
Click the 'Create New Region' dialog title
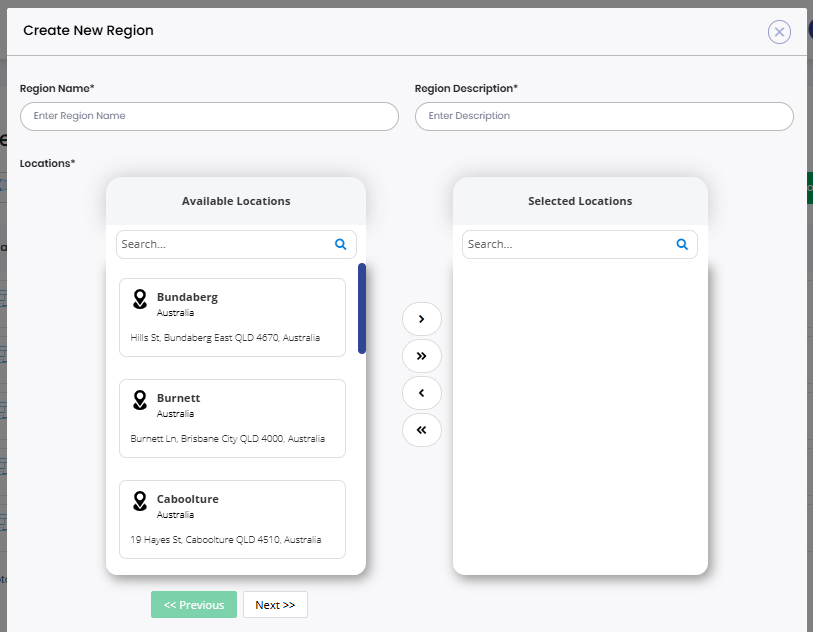pyautogui.click(x=88, y=31)
